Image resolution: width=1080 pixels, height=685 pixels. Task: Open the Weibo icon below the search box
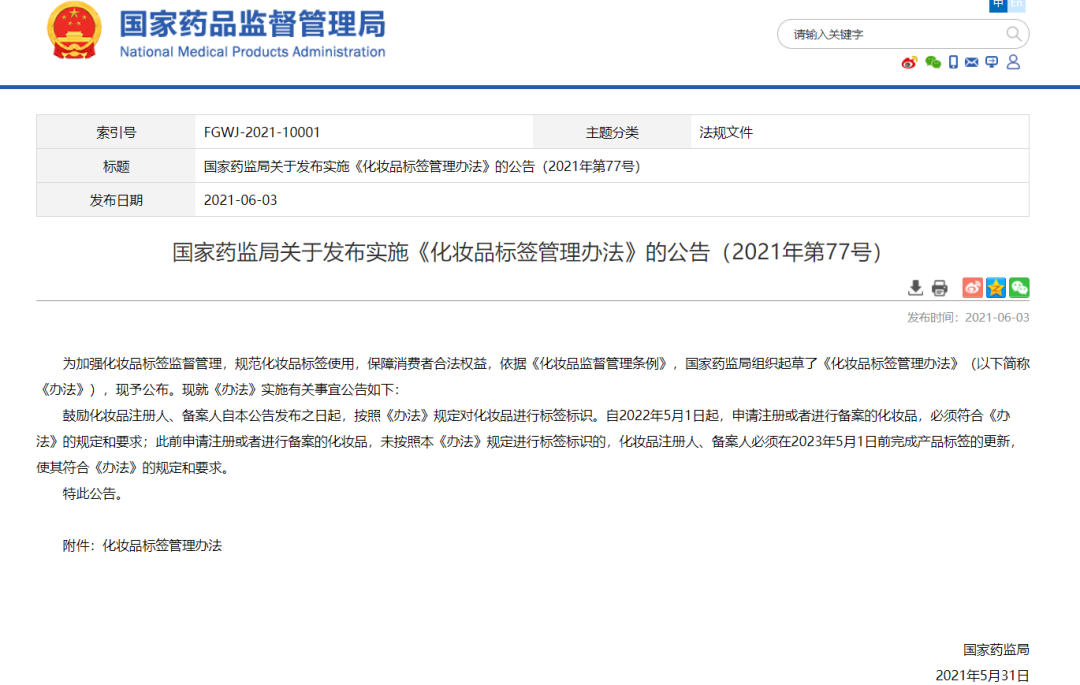click(x=909, y=62)
